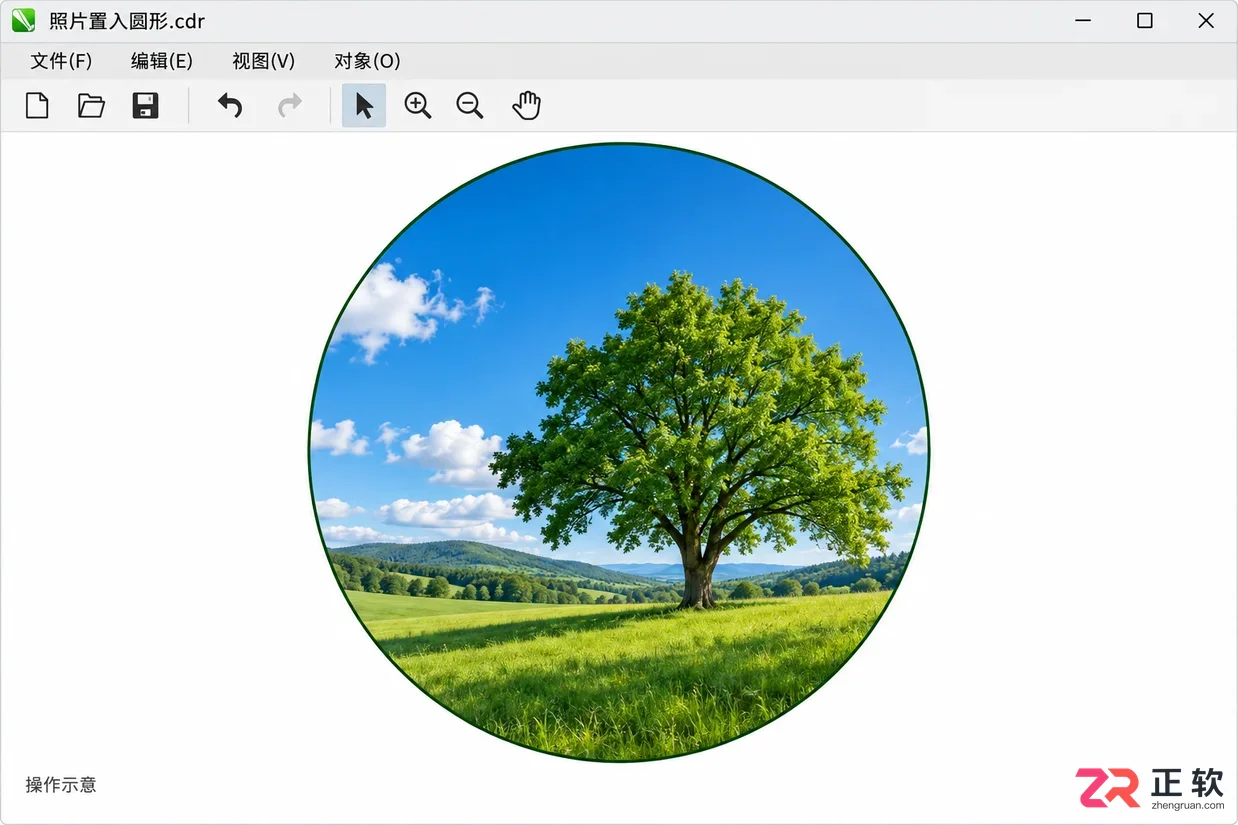1238x825 pixels.
Task: Open a file using the folder icon
Action: 91,105
